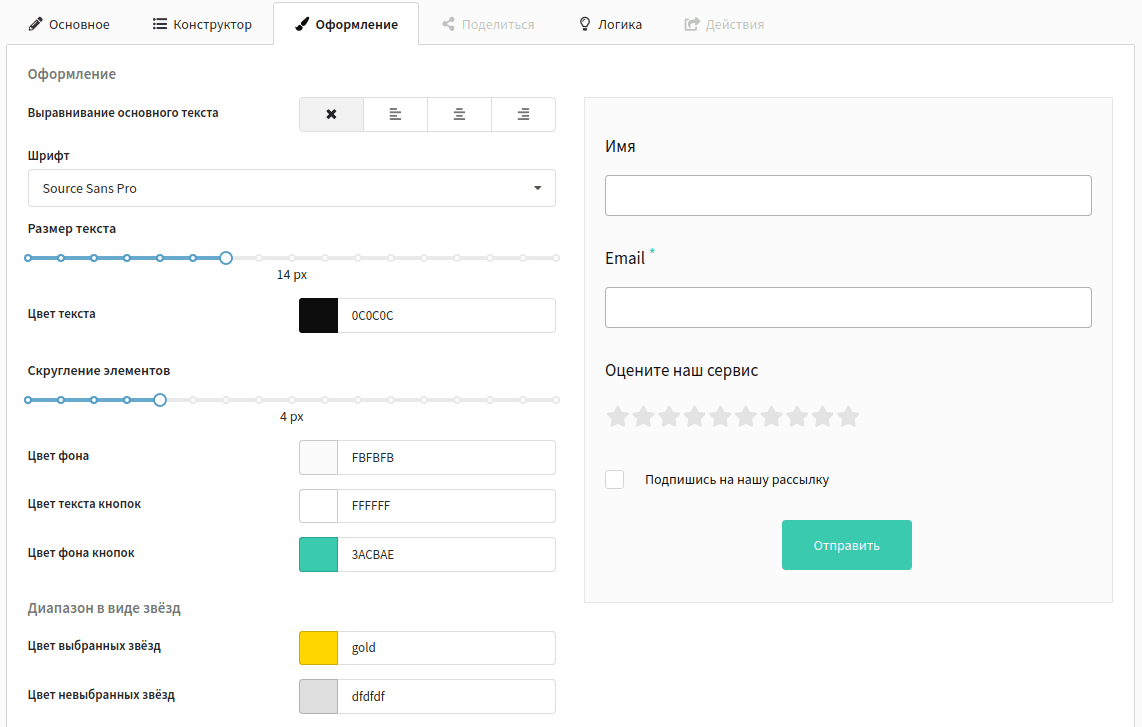
Task: Select the third rating star
Action: (x=669, y=417)
